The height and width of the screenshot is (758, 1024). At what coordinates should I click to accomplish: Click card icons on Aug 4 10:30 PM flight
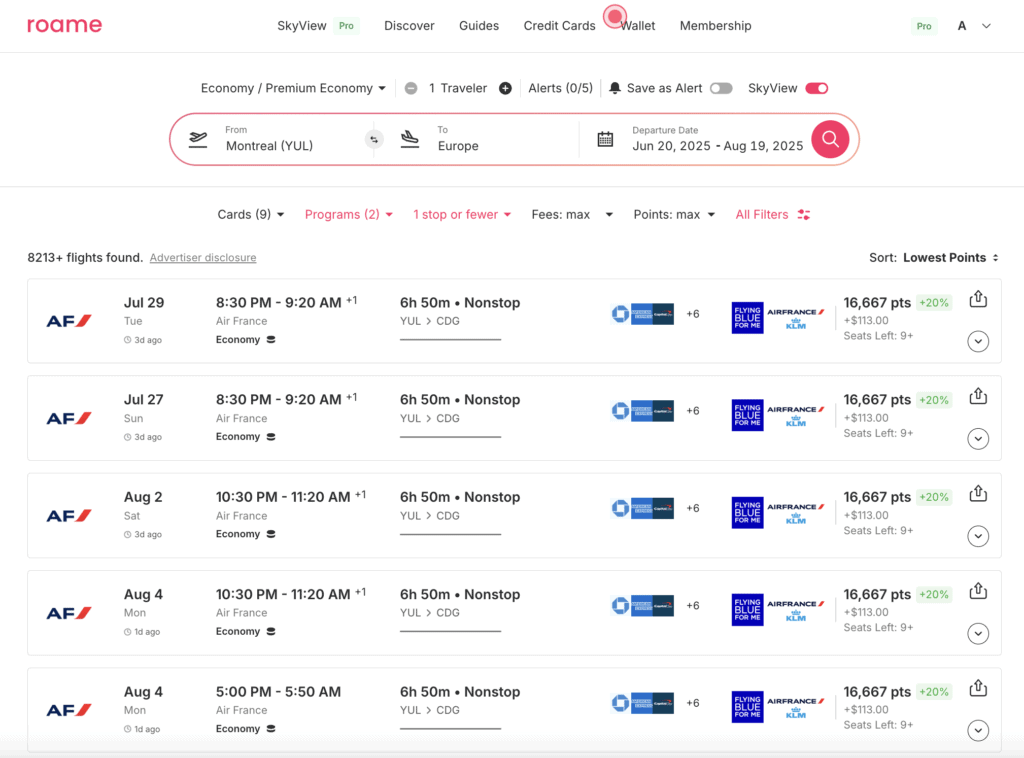643,606
